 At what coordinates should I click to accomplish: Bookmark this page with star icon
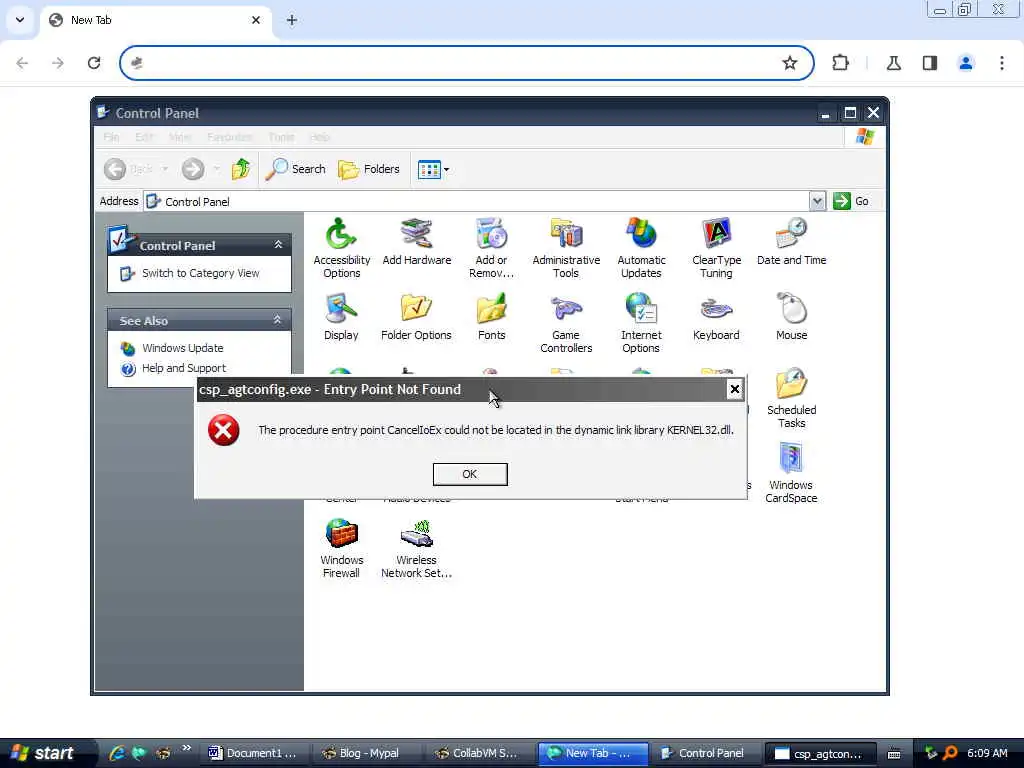[x=790, y=63]
